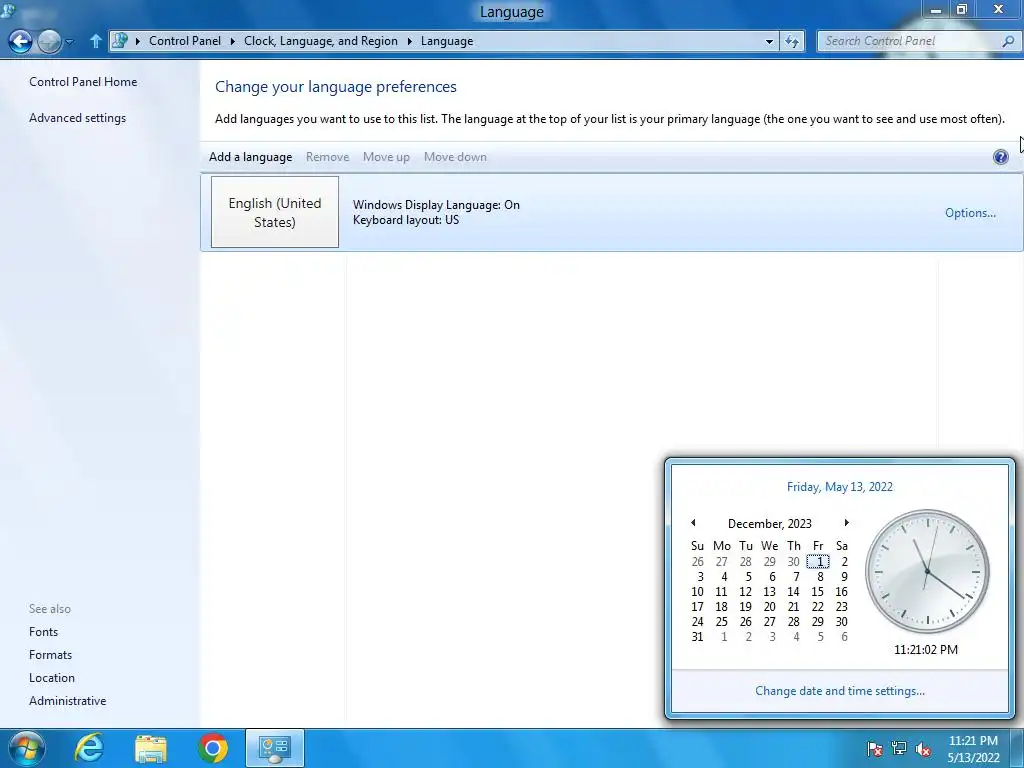Select December 1 in the calendar
The width and height of the screenshot is (1024, 768).
coord(818,562)
